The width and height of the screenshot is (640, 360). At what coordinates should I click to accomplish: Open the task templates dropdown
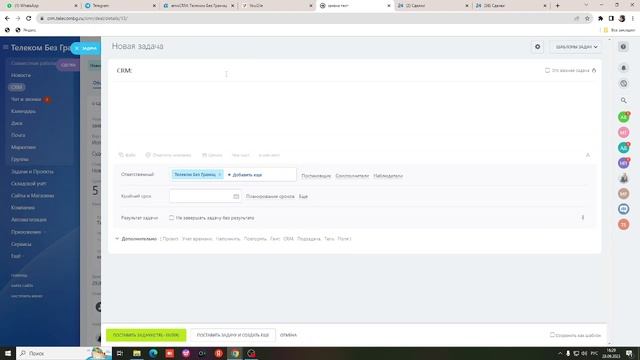(x=576, y=47)
